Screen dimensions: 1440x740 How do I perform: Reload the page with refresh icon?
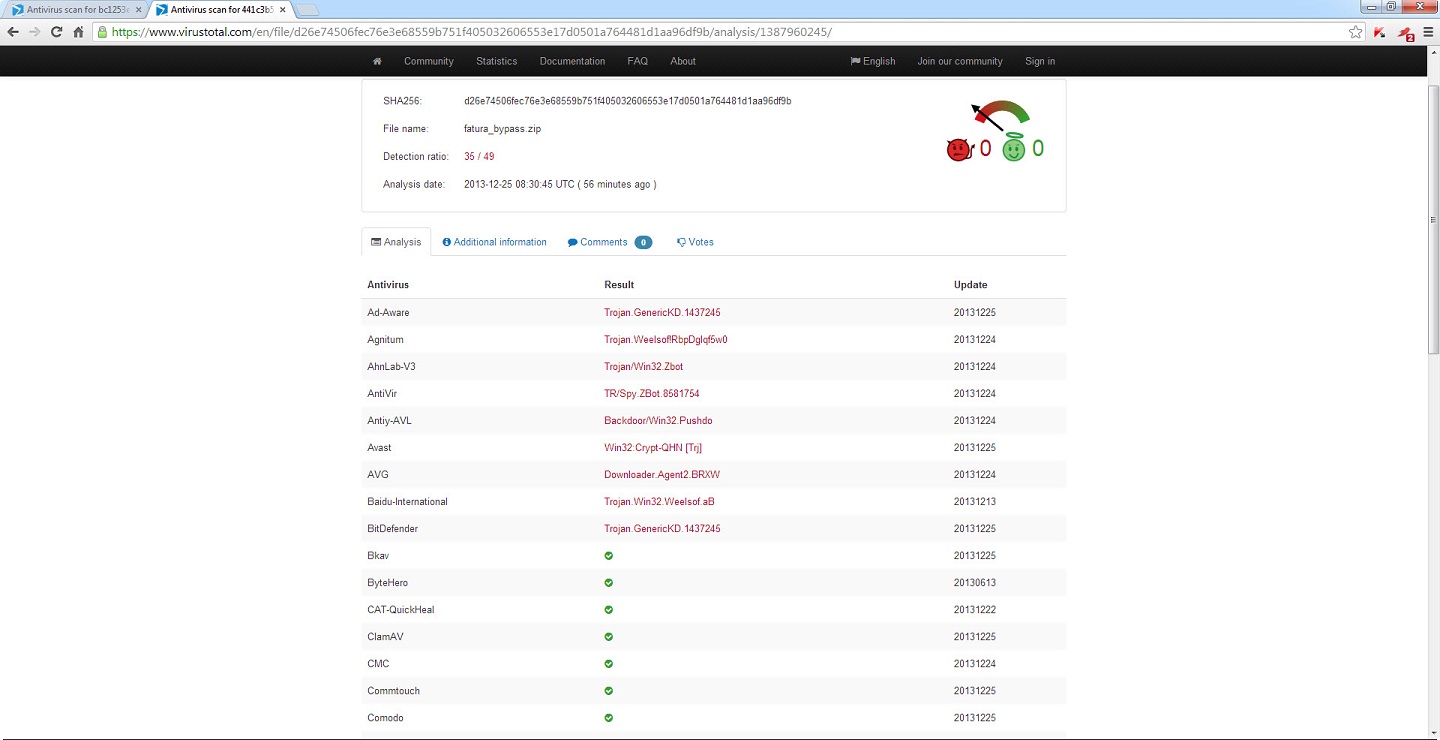57,32
